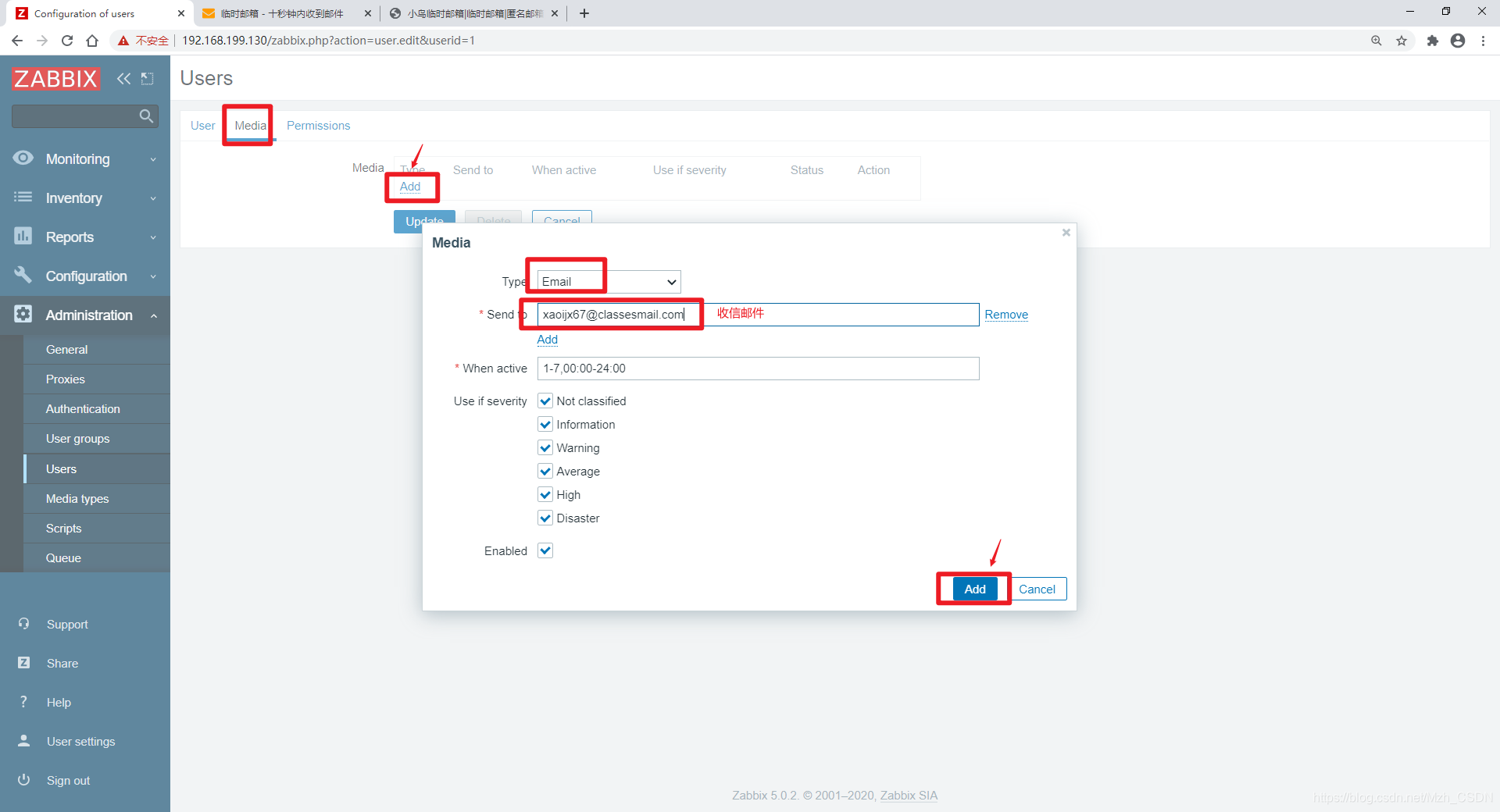Open Scripts under Administration
This screenshot has height=812, width=1500.
click(x=97, y=529)
